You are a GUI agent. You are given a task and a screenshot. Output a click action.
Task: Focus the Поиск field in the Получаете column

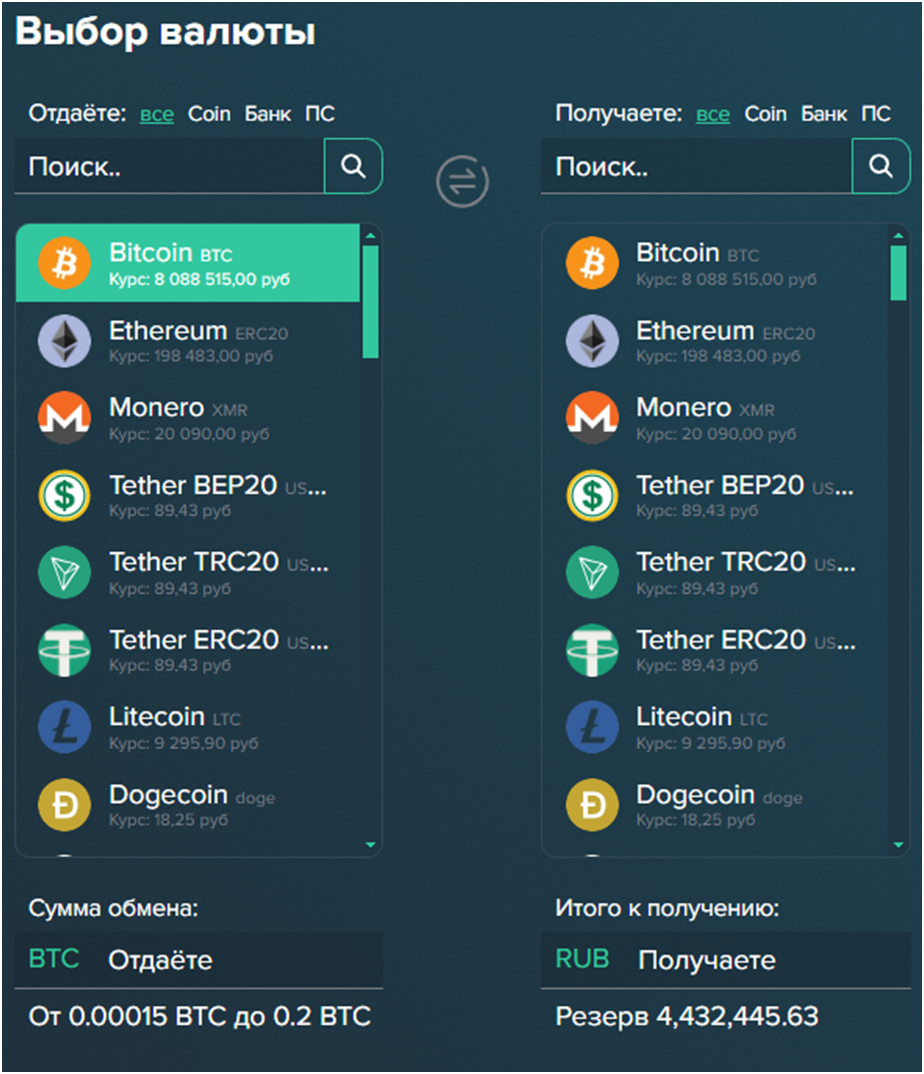(x=697, y=166)
